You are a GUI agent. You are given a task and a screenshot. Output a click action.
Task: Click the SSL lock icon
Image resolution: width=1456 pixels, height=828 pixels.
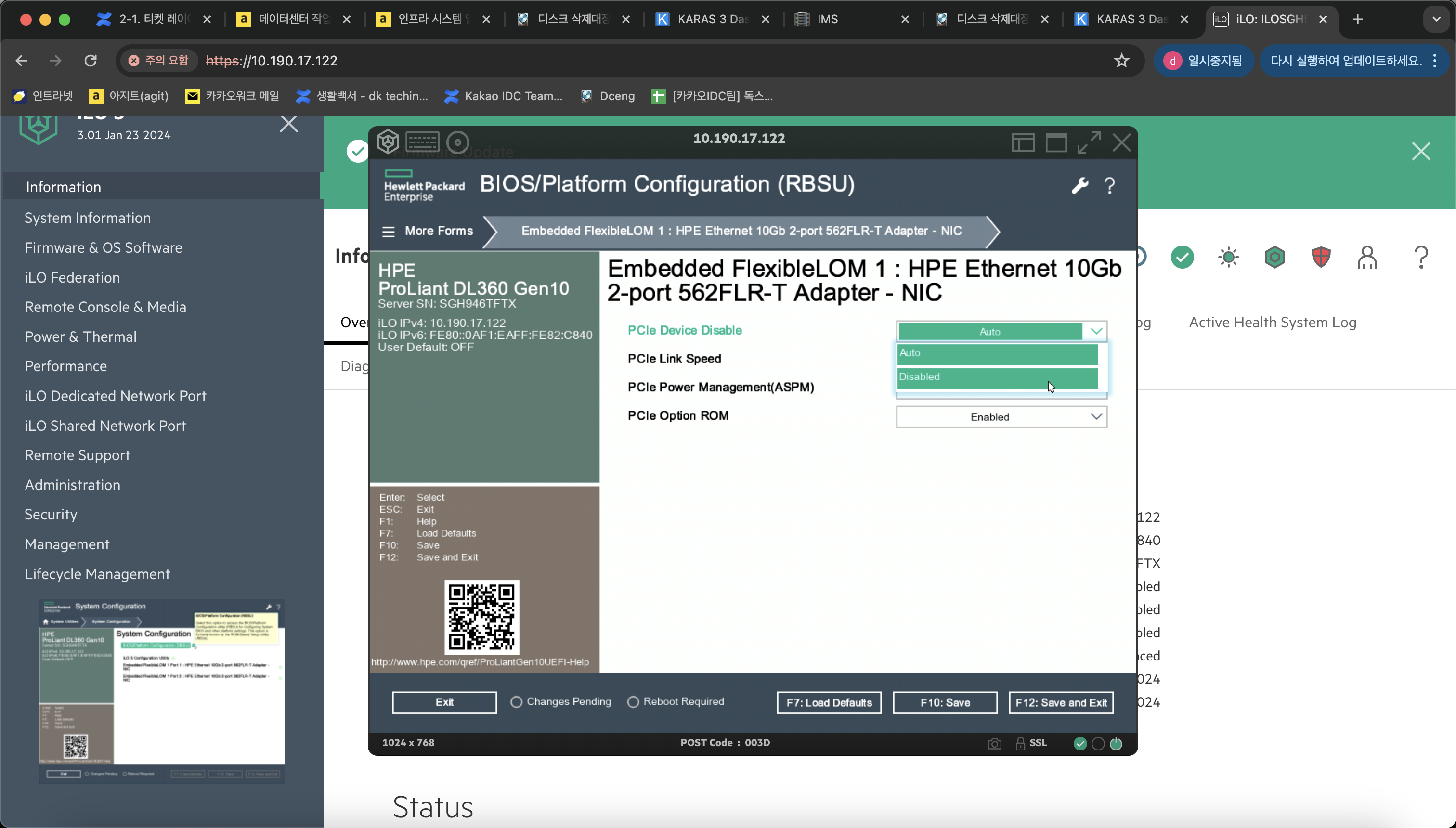[x=1020, y=743]
